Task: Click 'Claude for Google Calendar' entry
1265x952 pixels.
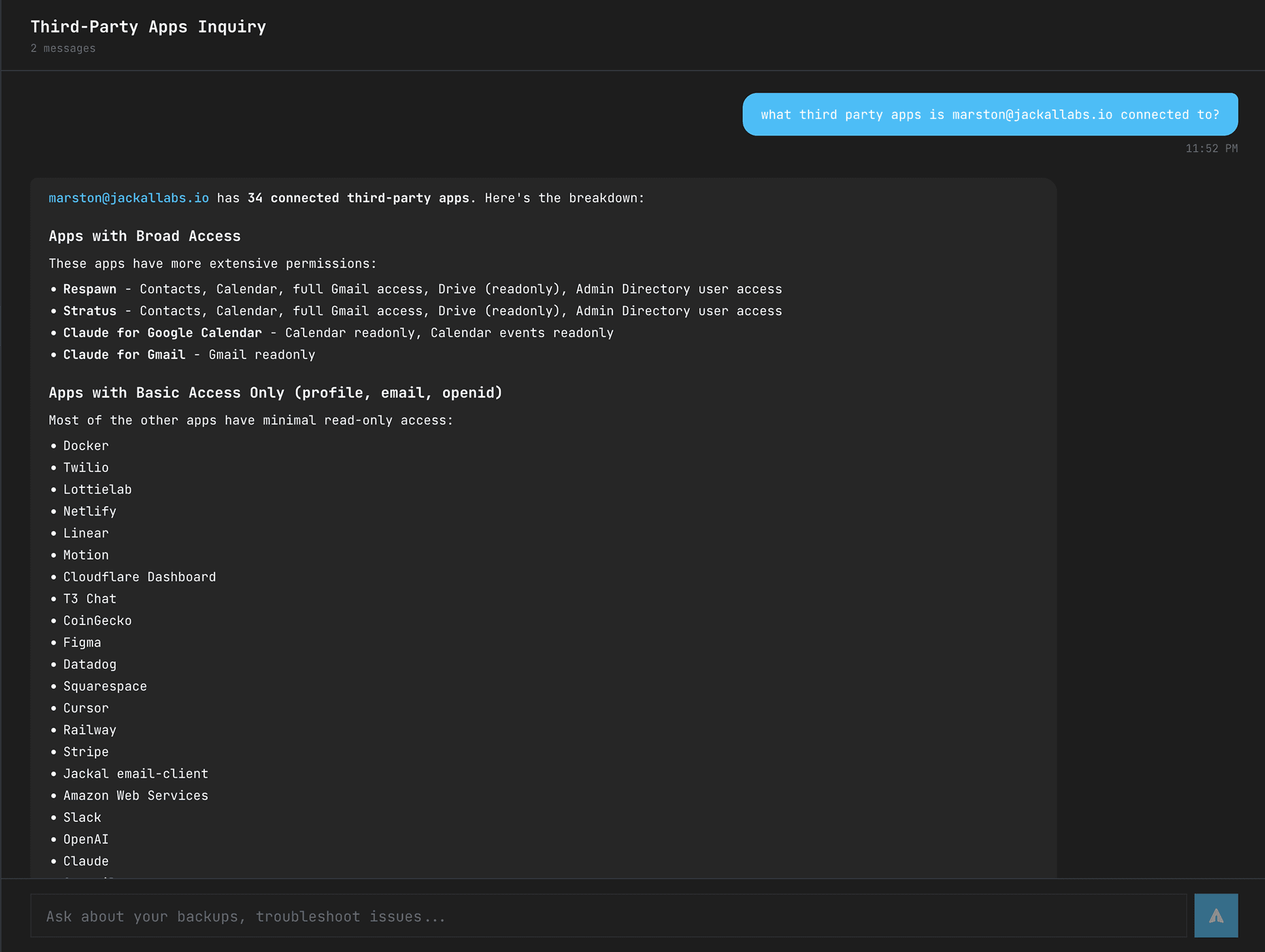Action: coord(162,333)
